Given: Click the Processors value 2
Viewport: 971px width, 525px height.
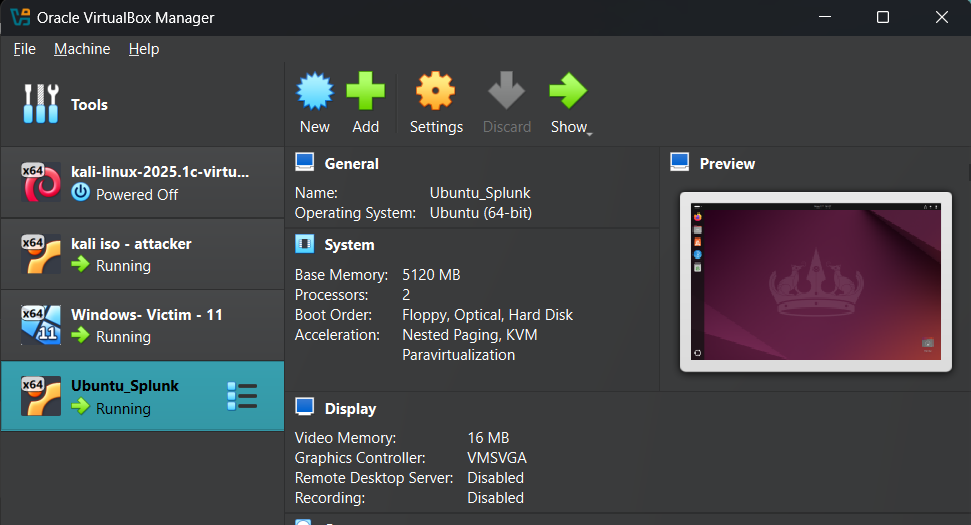Looking at the screenshot, I should point(406,295).
